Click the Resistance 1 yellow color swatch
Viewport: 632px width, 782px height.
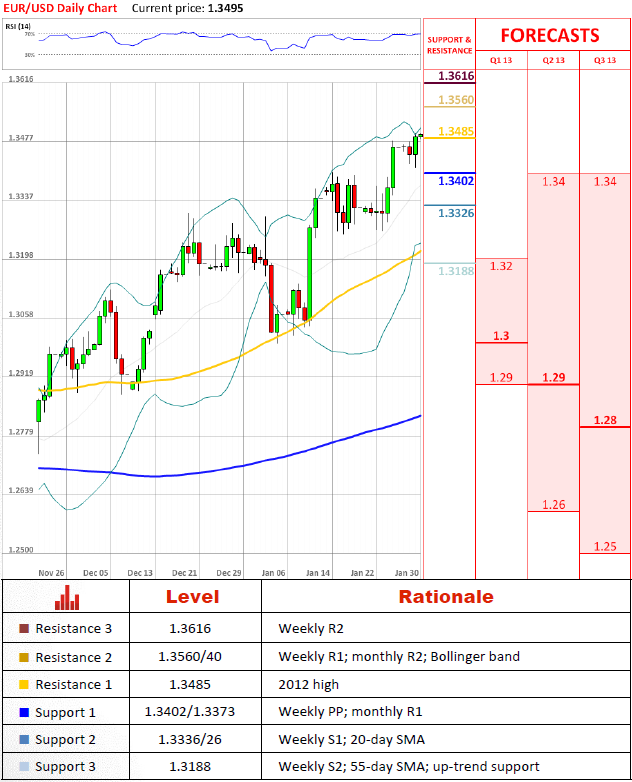24,685
